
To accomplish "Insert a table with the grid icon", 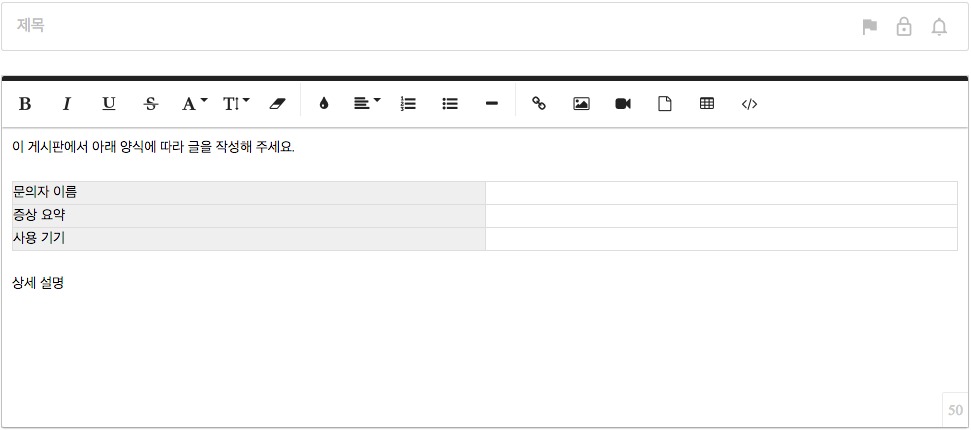I will tap(707, 104).
